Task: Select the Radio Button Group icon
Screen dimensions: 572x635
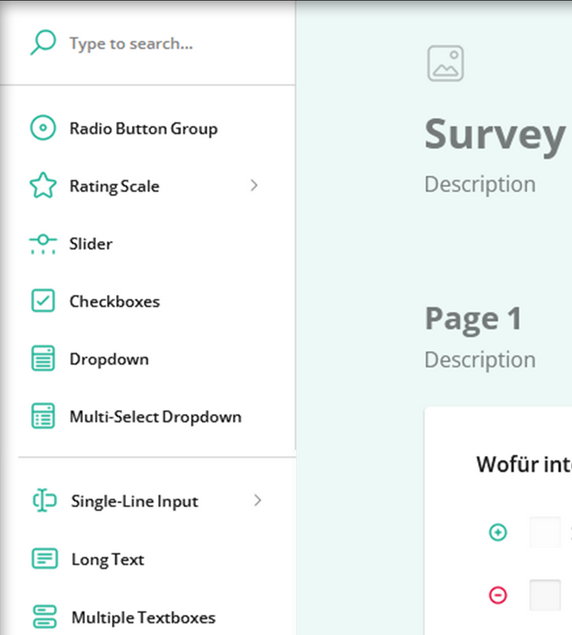Action: [x=43, y=128]
